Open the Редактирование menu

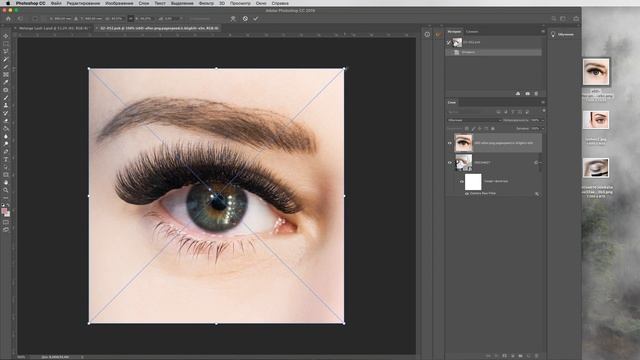[x=83, y=3]
